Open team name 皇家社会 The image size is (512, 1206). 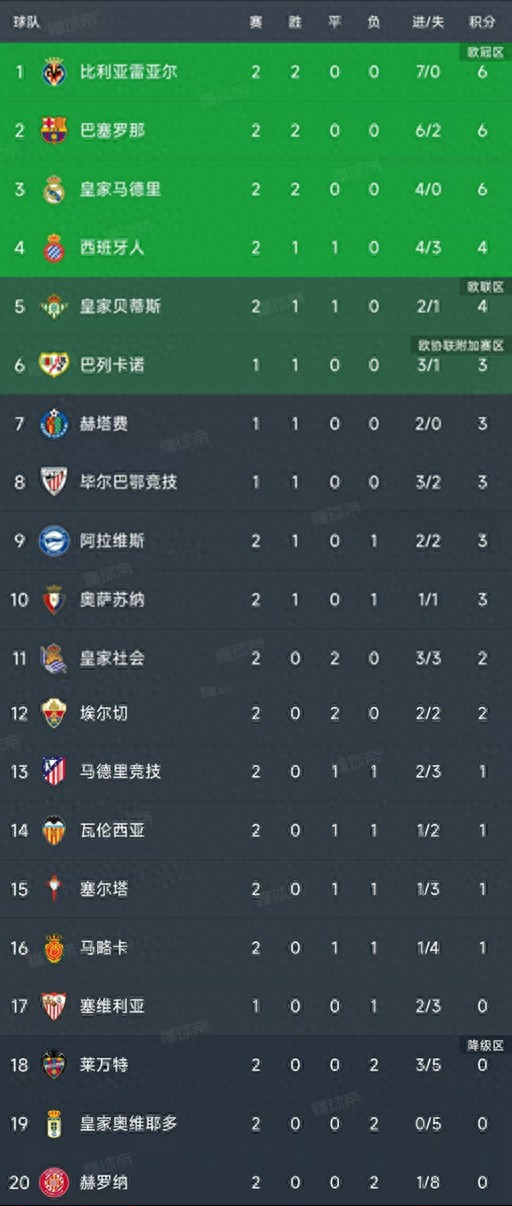(112, 658)
